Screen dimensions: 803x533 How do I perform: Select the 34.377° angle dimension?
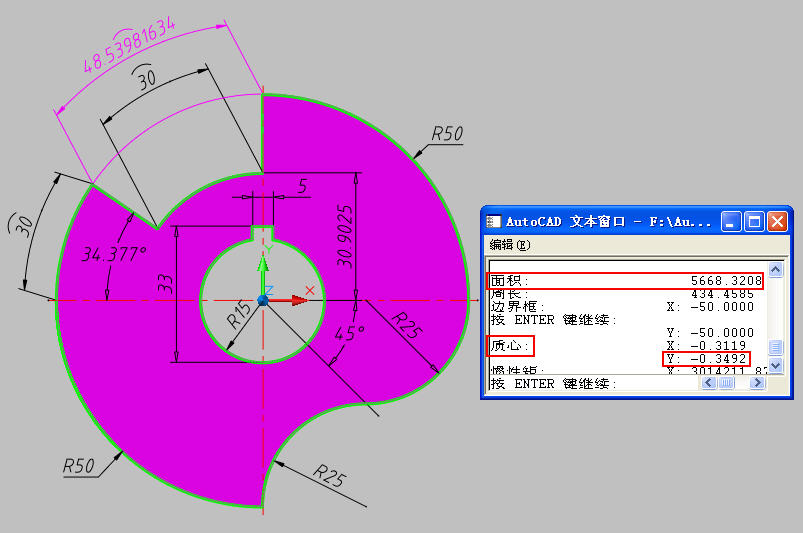pos(114,254)
